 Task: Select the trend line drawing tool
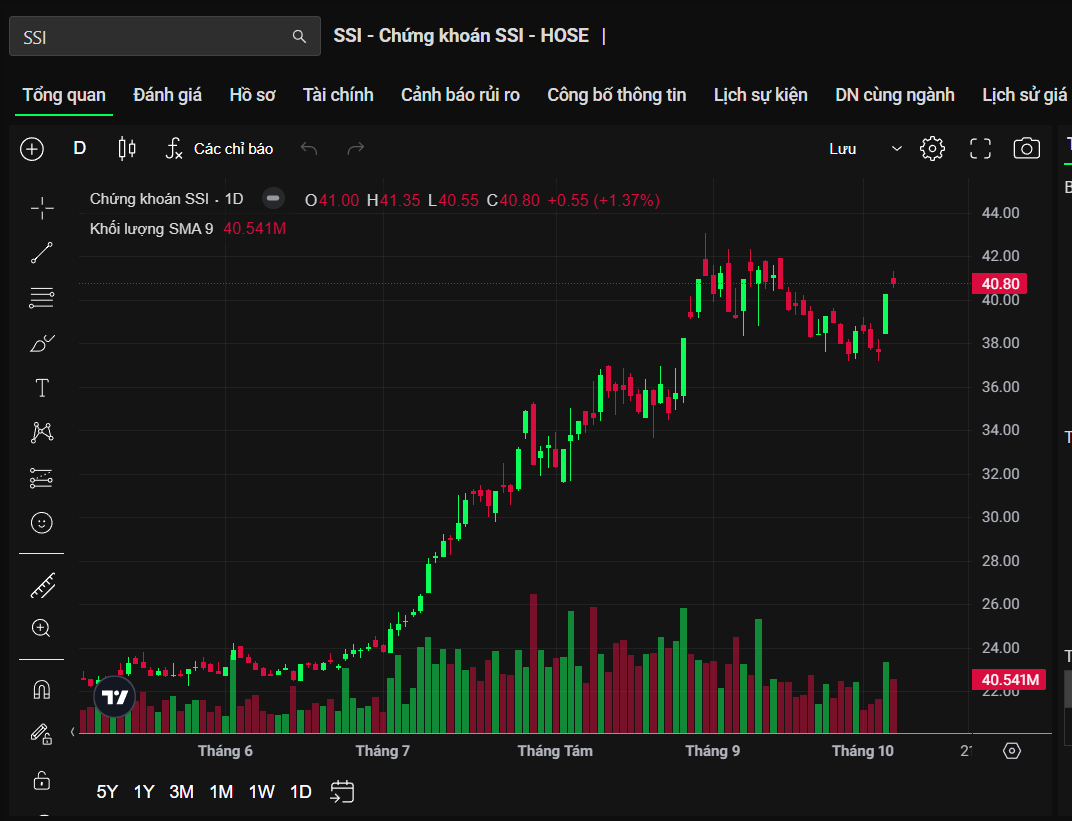click(x=42, y=253)
